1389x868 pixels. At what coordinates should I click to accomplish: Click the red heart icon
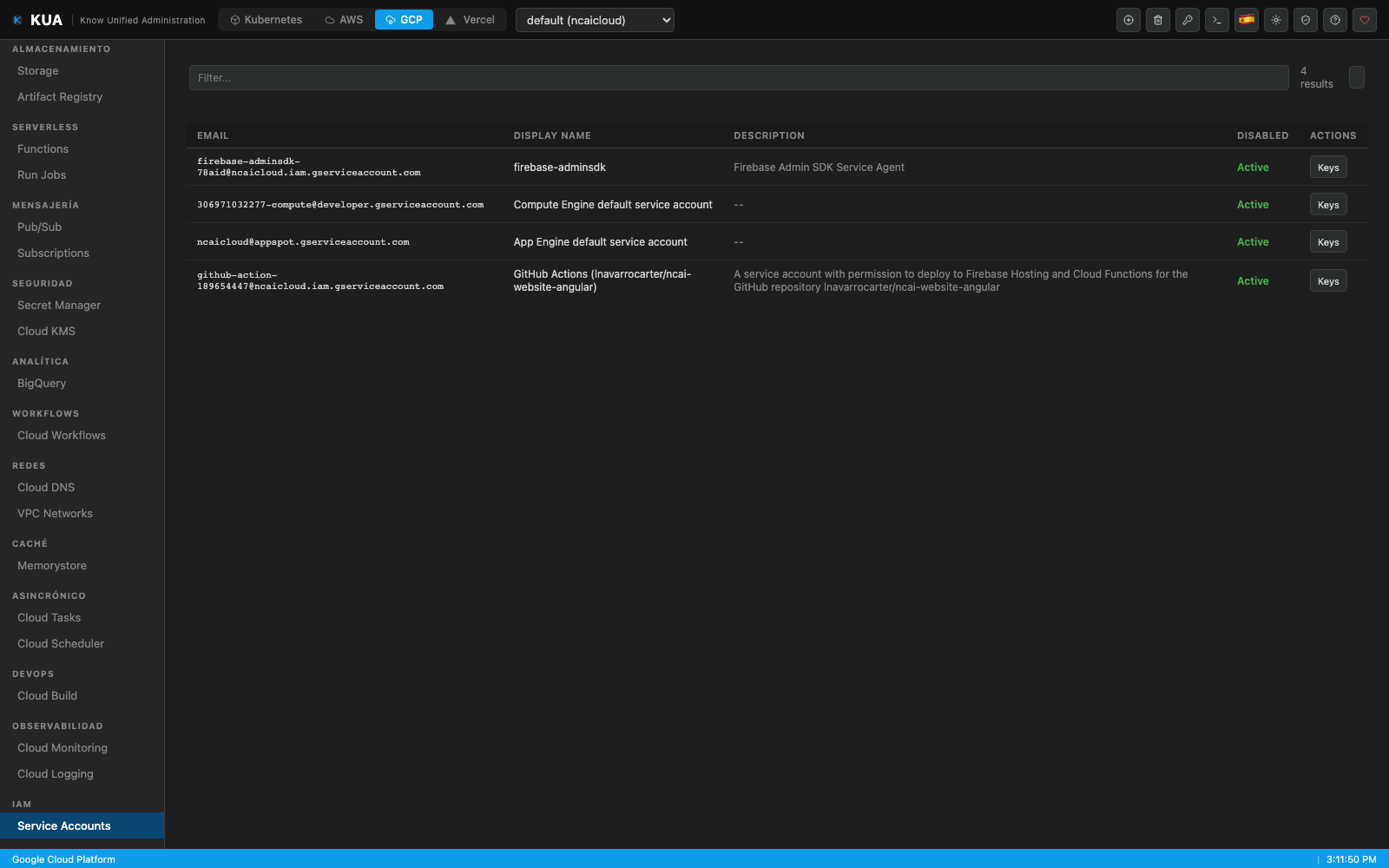click(x=1365, y=20)
